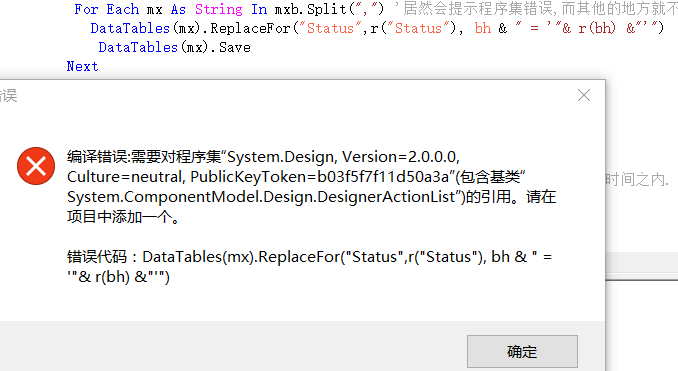Click the DataTables(mx).ReplaceFor code line
Screen dimensions: 678x371
377,28
